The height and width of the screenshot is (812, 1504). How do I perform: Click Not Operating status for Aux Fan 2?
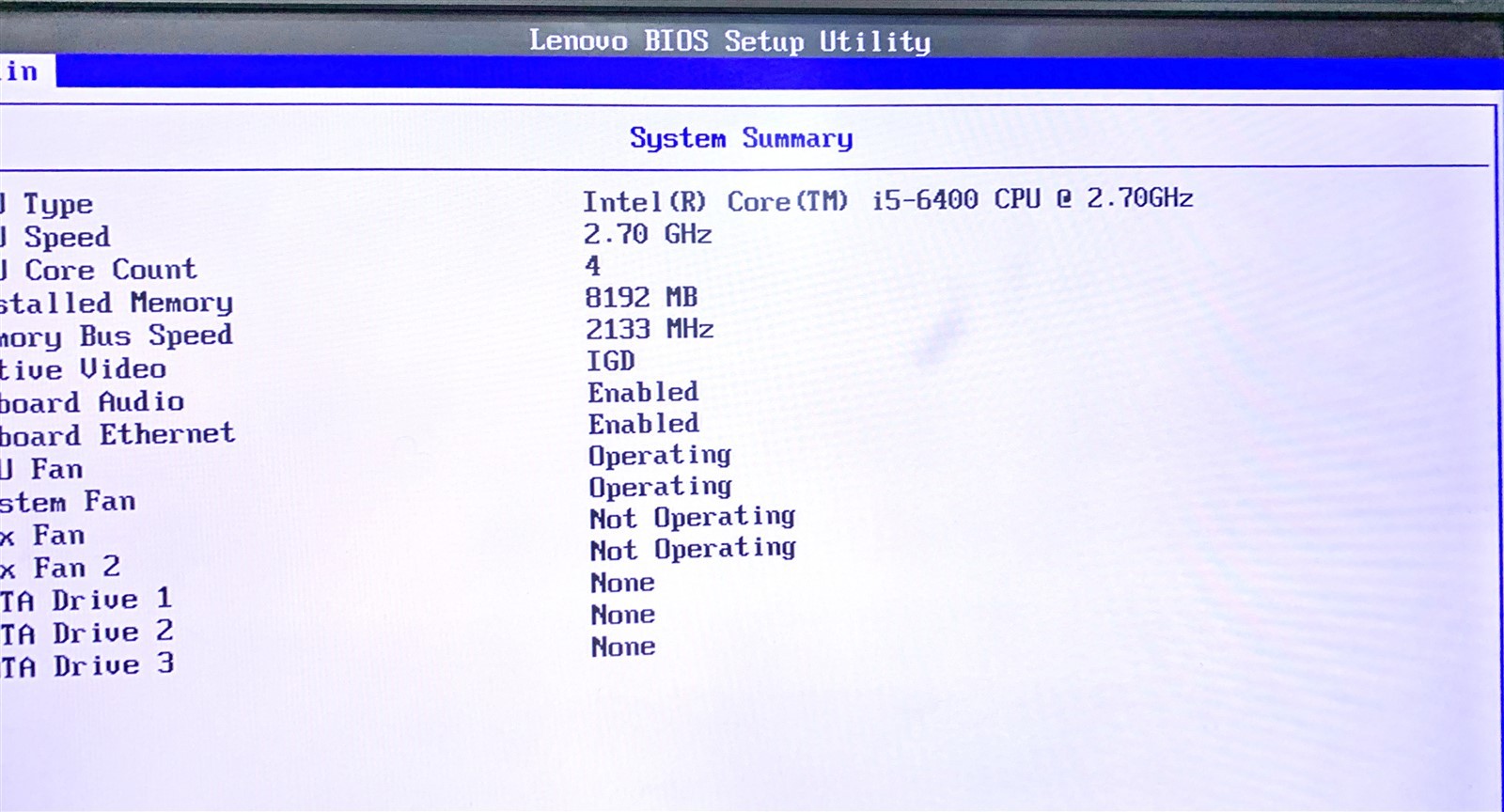pyautogui.click(x=693, y=550)
